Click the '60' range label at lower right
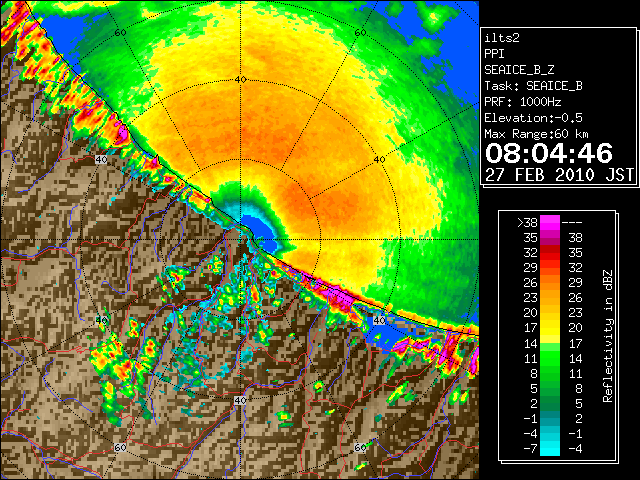Screen dimensions: 640x480 360,448
